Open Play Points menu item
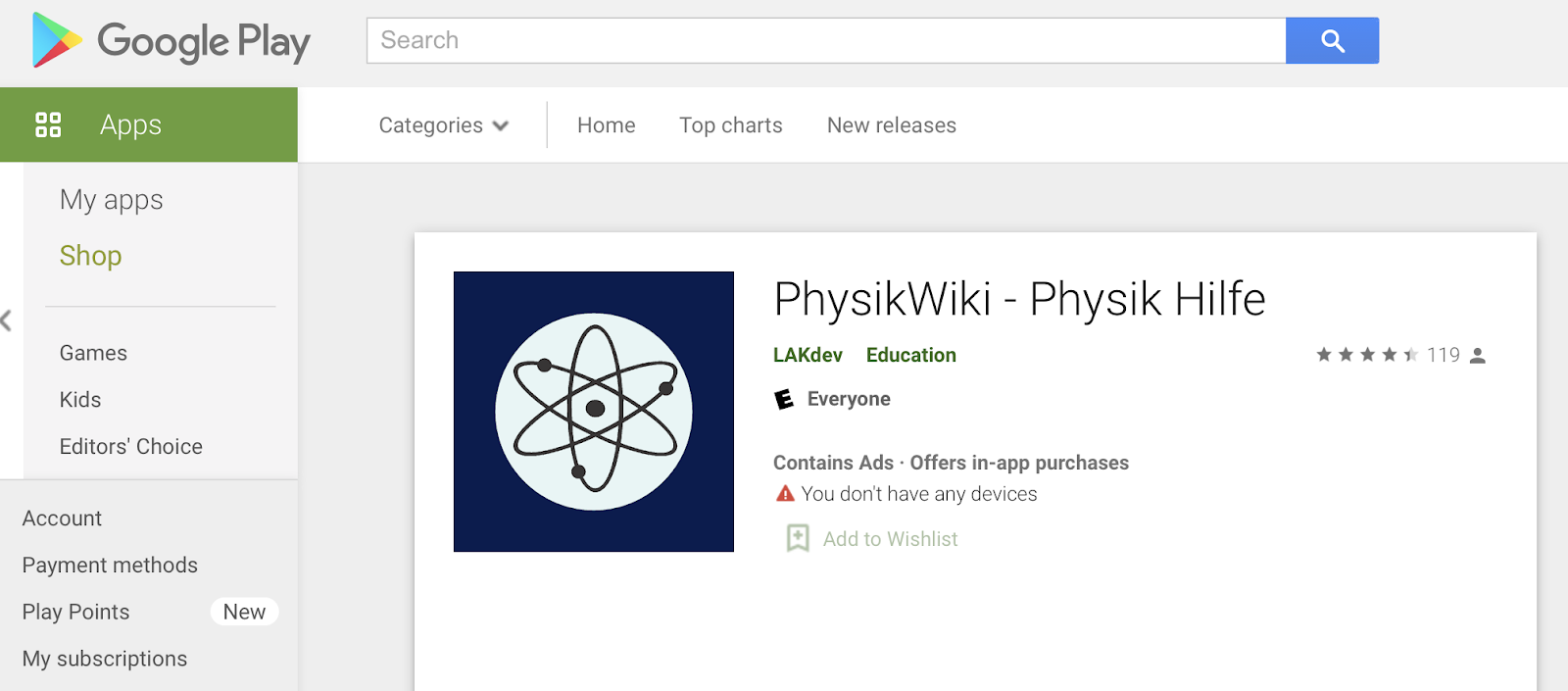Viewport: 1568px width, 691px height. pyautogui.click(x=76, y=612)
